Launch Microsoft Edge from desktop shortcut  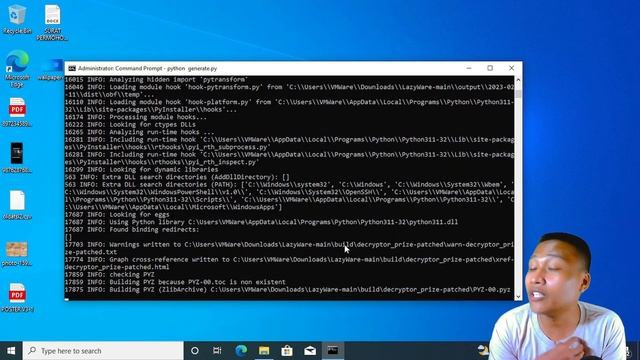coord(17,69)
